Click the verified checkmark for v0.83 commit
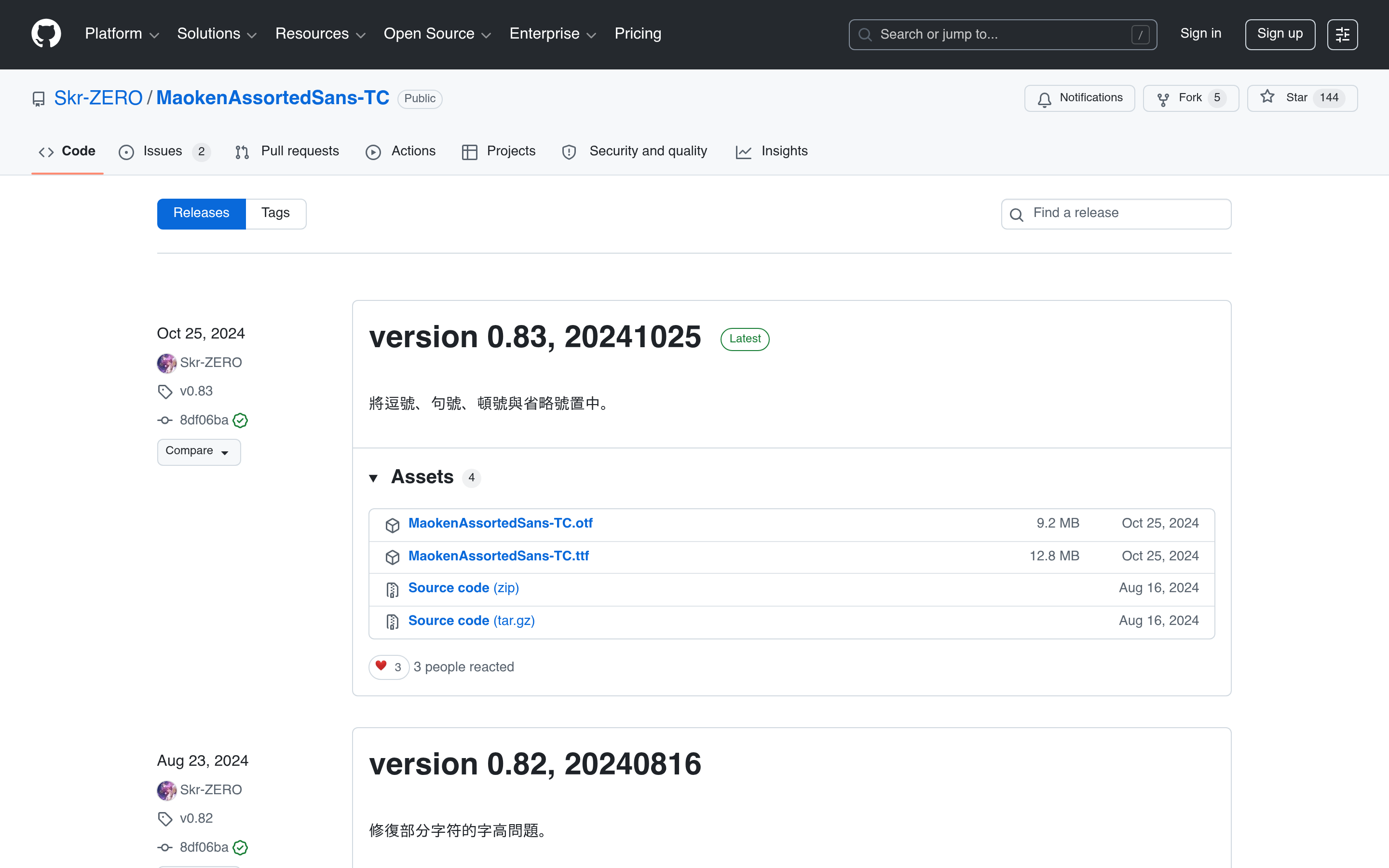The image size is (1389, 868). pyautogui.click(x=240, y=420)
